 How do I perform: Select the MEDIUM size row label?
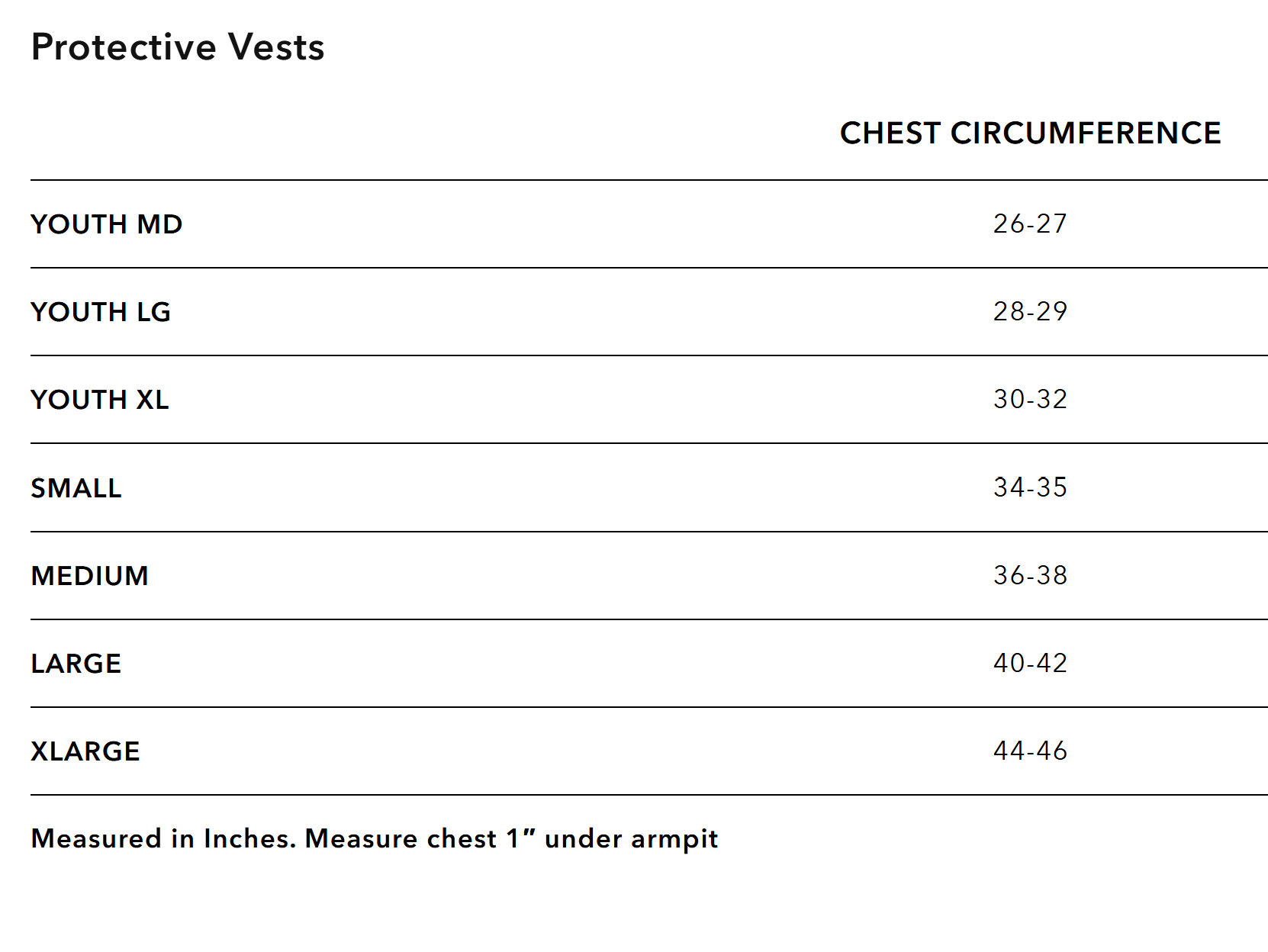click(x=90, y=576)
